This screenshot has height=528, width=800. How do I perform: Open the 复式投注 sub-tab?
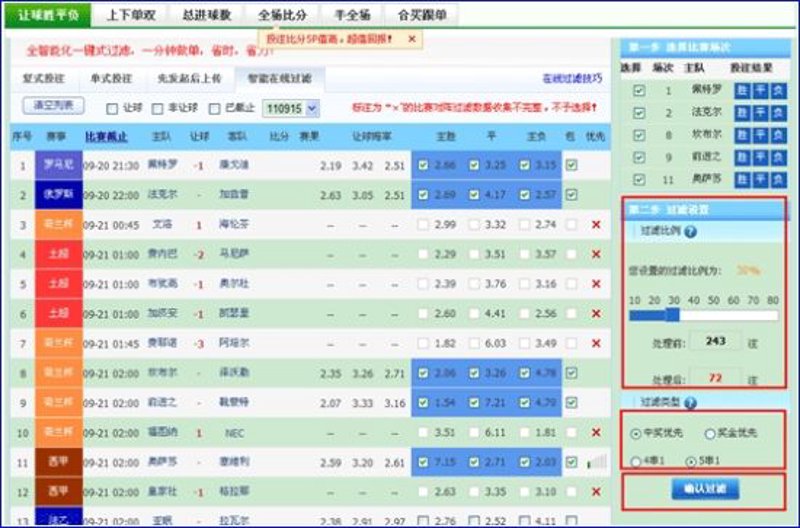coord(44,79)
